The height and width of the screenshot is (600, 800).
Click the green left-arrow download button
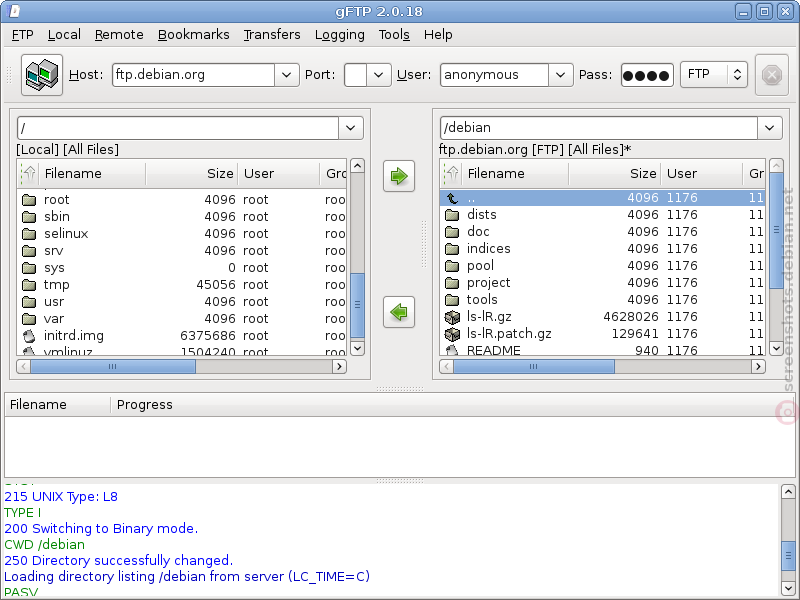tap(399, 312)
